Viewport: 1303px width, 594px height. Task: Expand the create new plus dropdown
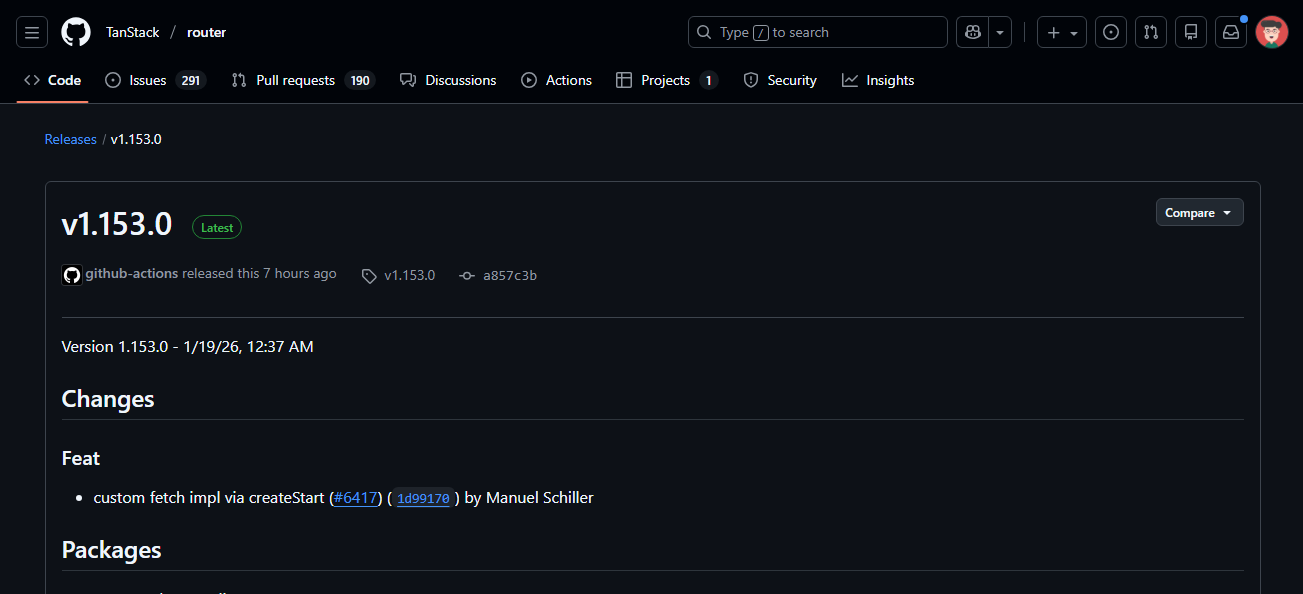click(1062, 32)
